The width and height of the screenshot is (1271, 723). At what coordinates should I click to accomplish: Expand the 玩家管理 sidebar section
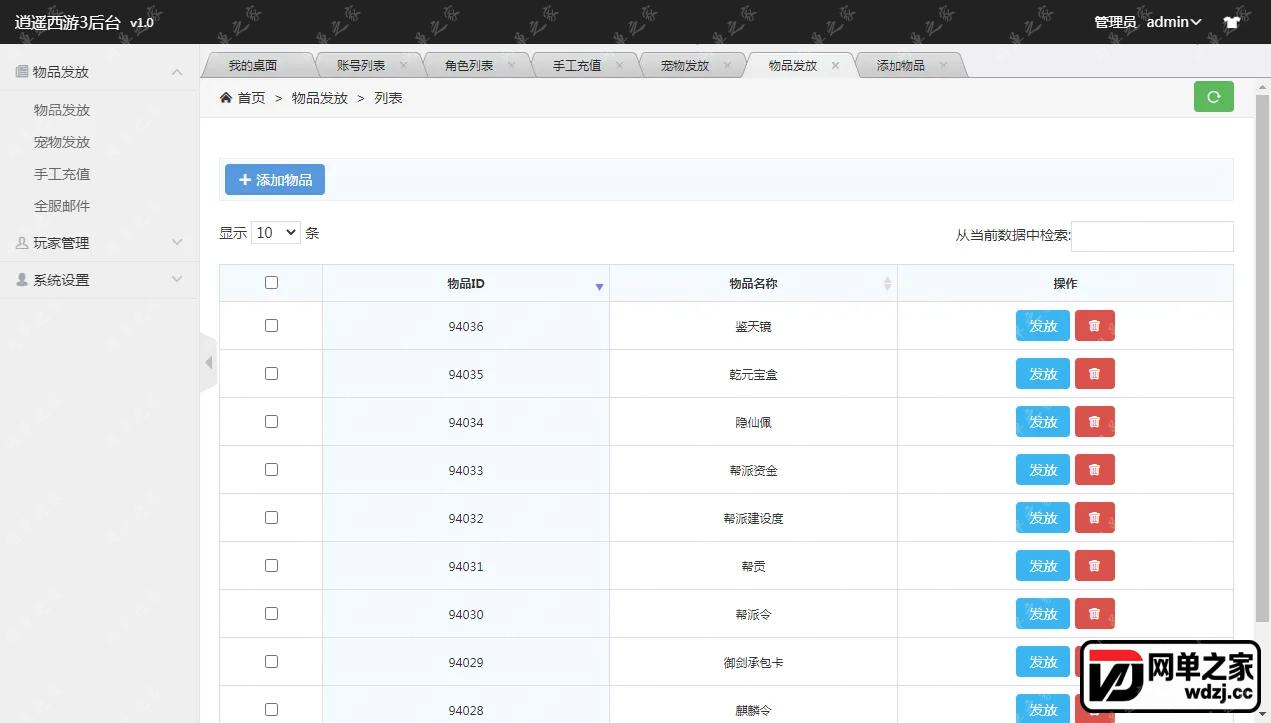click(x=100, y=243)
